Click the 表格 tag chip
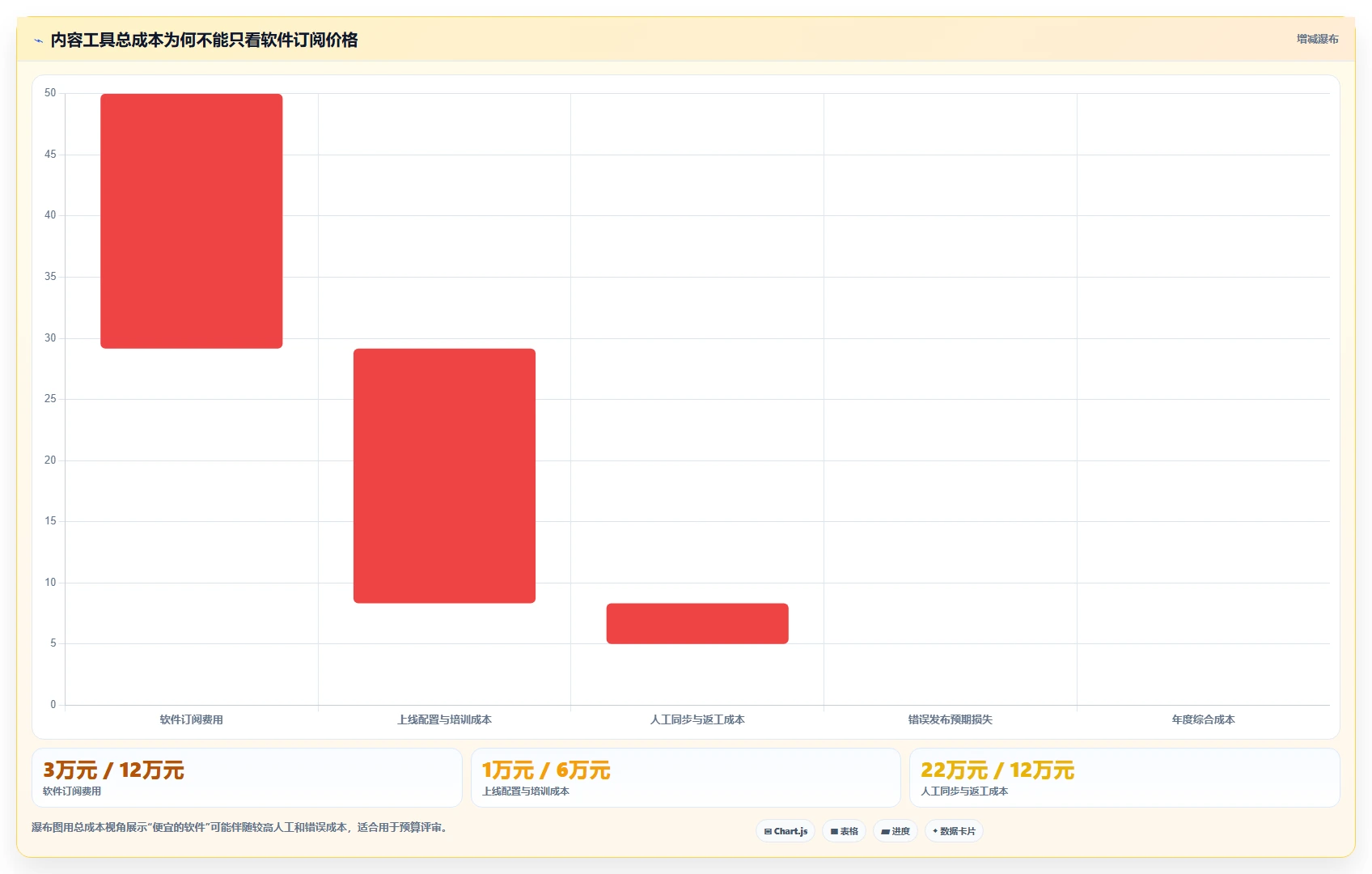Viewport: 1372px width, 874px height. pos(844,831)
